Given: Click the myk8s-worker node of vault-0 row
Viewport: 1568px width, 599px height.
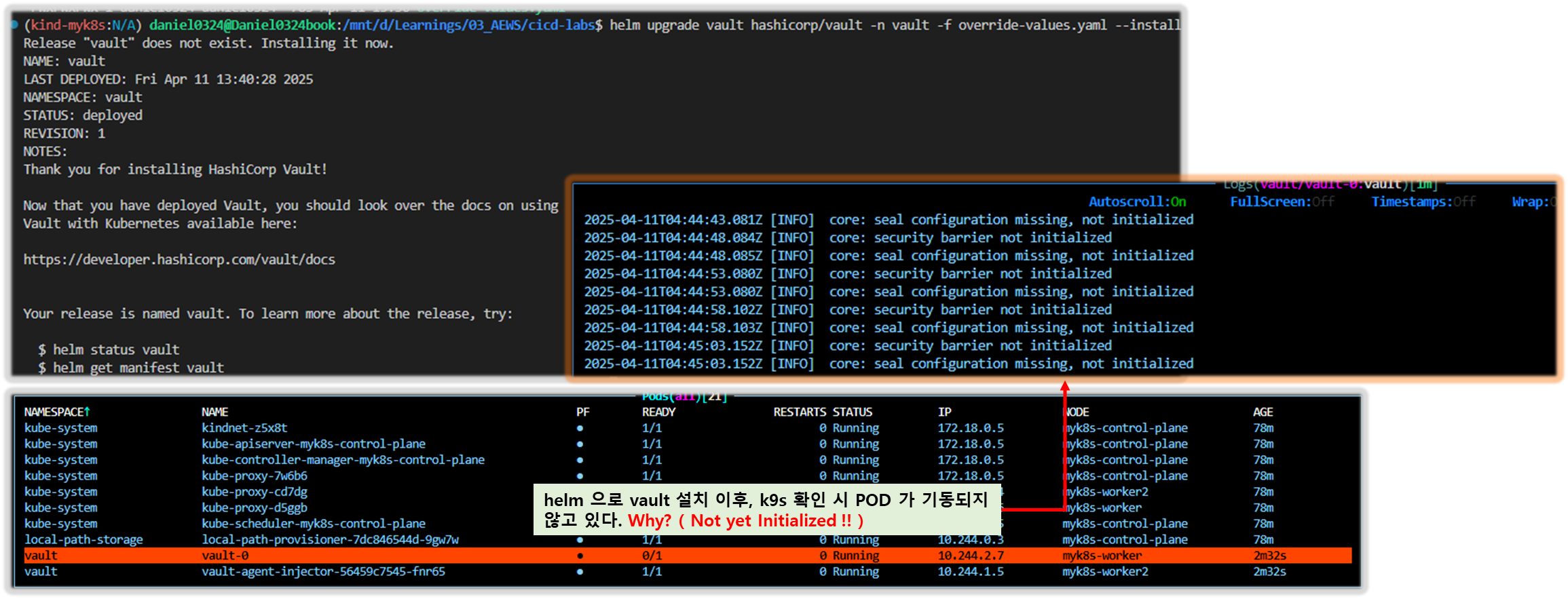Looking at the screenshot, I should [1102, 556].
